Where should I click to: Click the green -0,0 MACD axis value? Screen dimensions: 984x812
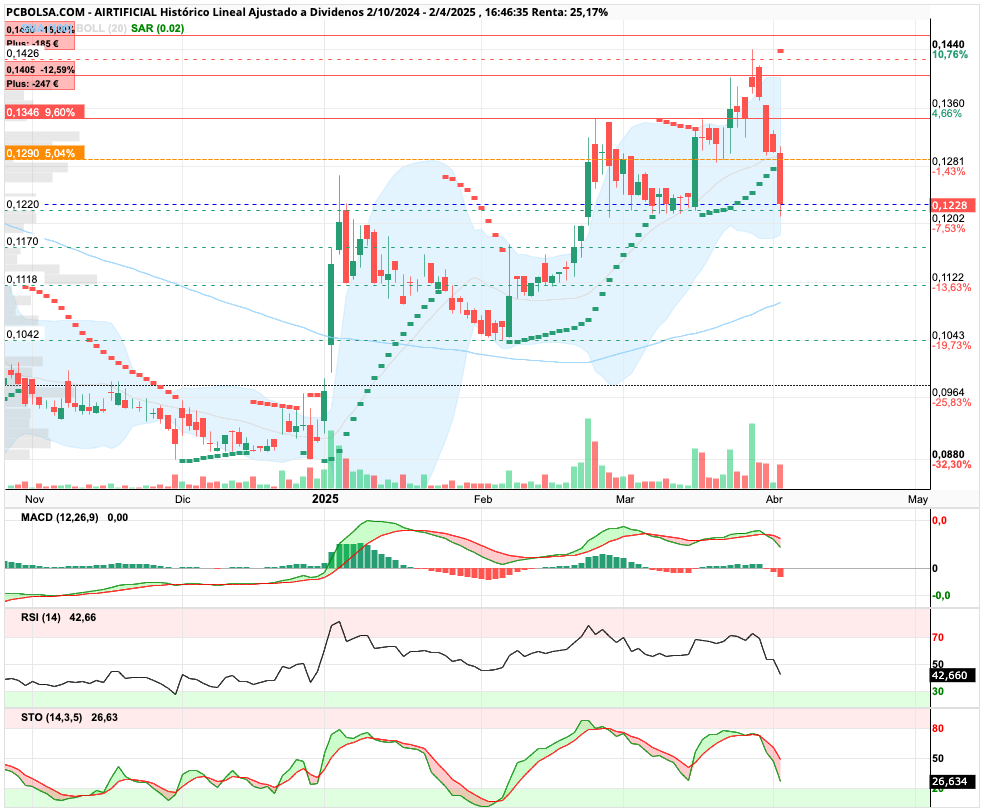(x=941, y=596)
